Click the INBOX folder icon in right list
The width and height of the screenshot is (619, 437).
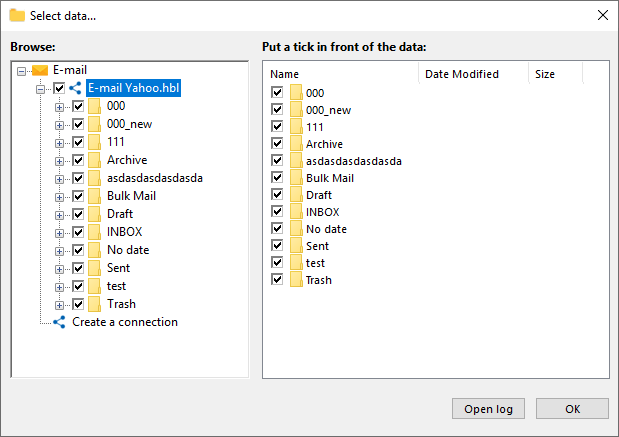click(296, 212)
